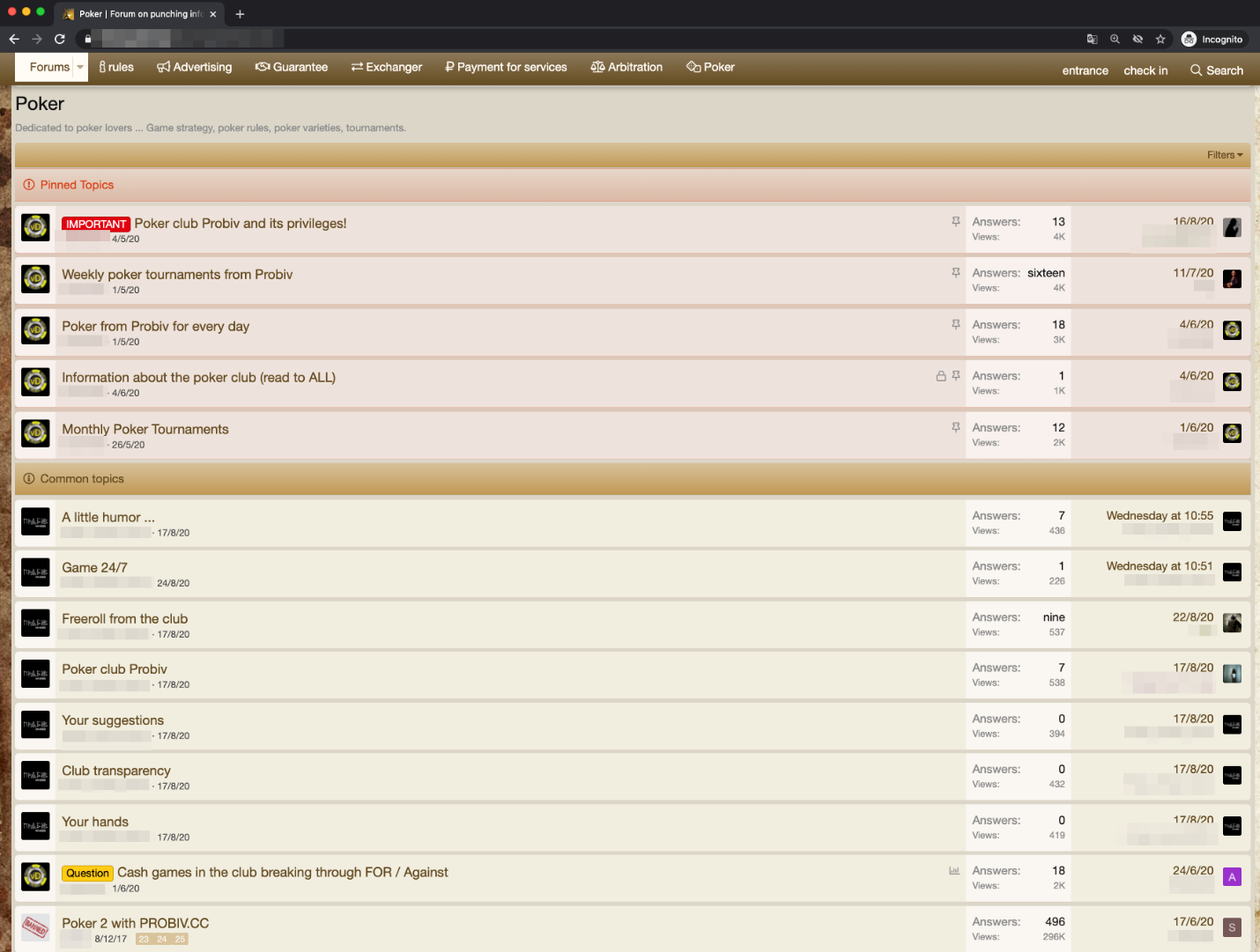Screen dimensions: 1260x952
Task: Click the purple 'A' avatar of last poster
Action: (x=1232, y=877)
